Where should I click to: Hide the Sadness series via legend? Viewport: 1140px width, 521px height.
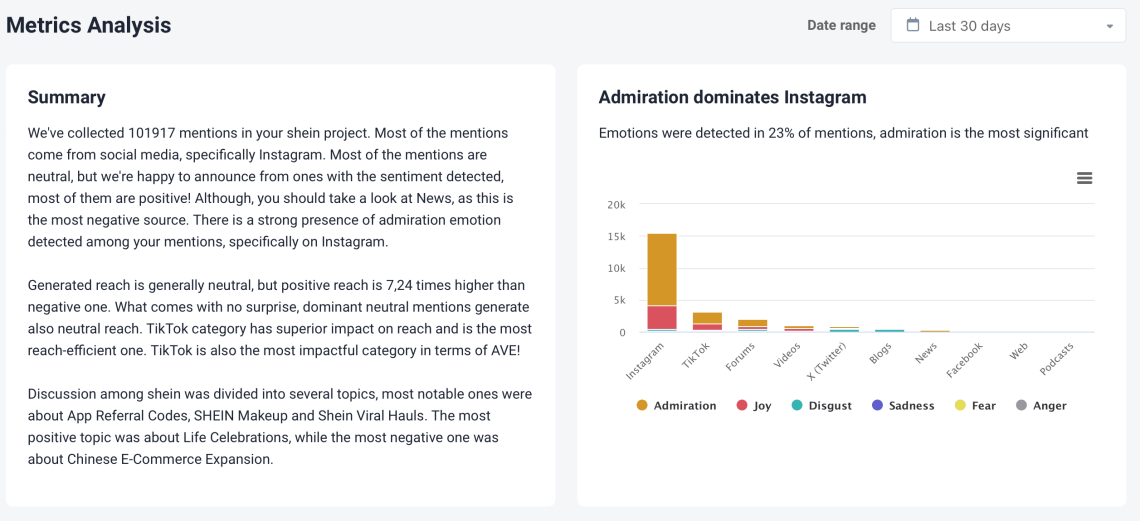[902, 405]
